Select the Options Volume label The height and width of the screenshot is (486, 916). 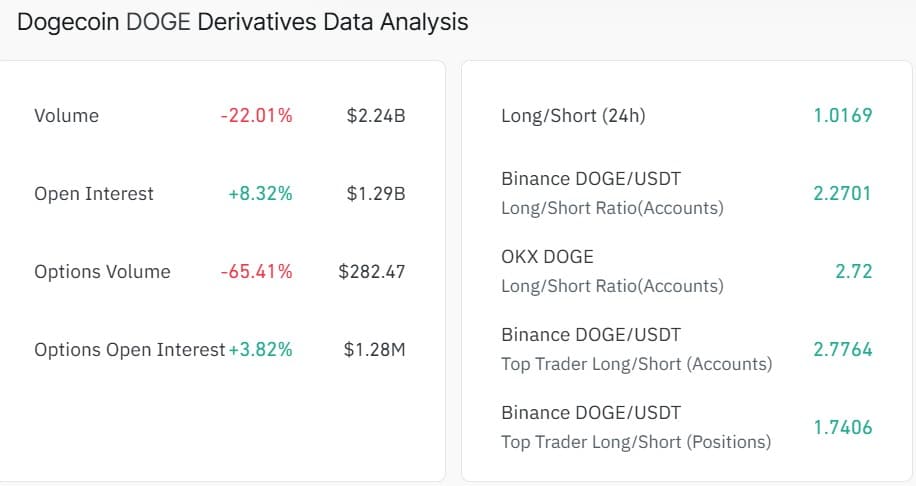(x=102, y=272)
